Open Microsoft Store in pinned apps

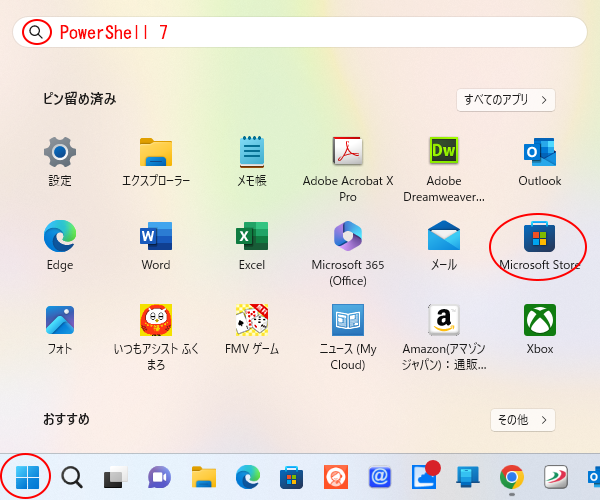(540, 245)
